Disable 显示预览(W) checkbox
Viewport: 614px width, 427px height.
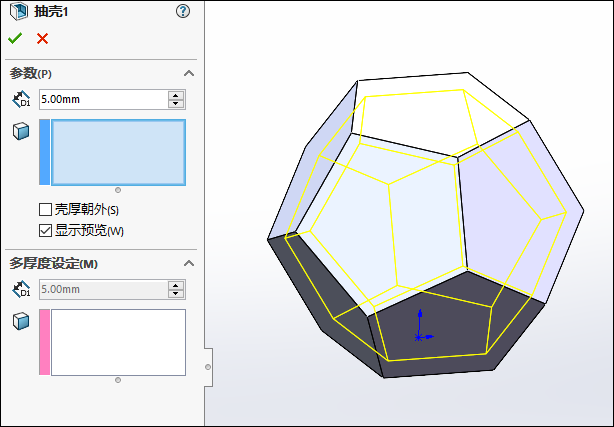click(45, 230)
